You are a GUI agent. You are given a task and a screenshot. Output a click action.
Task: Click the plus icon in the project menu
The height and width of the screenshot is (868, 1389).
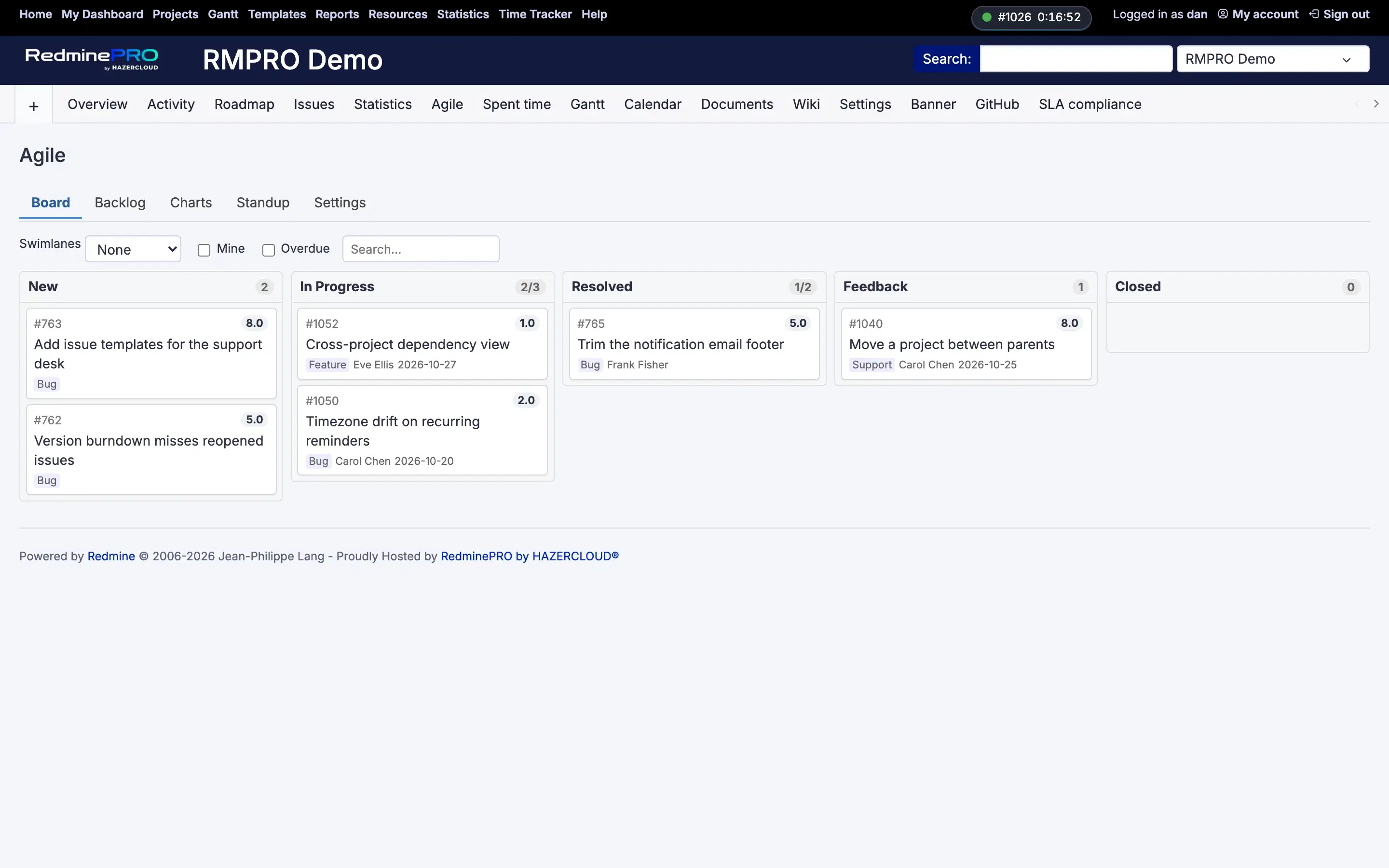[34, 106]
